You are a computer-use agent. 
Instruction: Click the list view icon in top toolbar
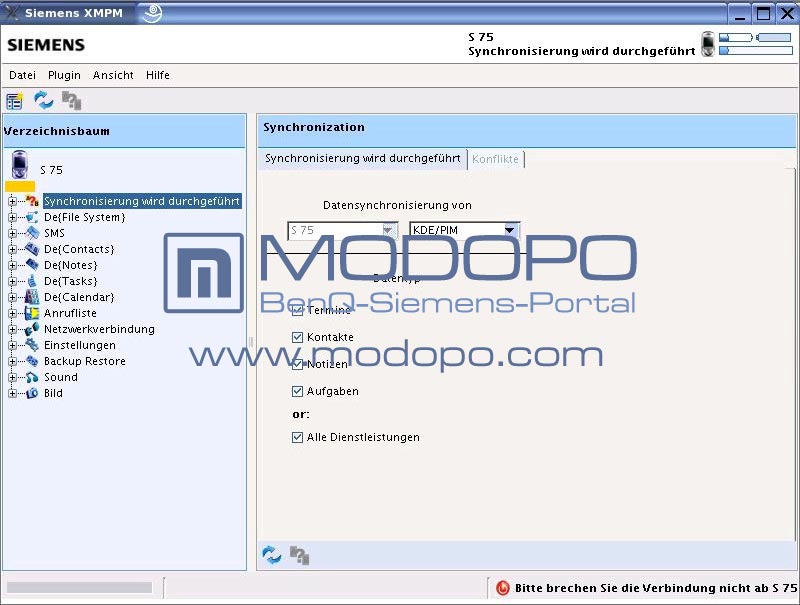[x=15, y=100]
